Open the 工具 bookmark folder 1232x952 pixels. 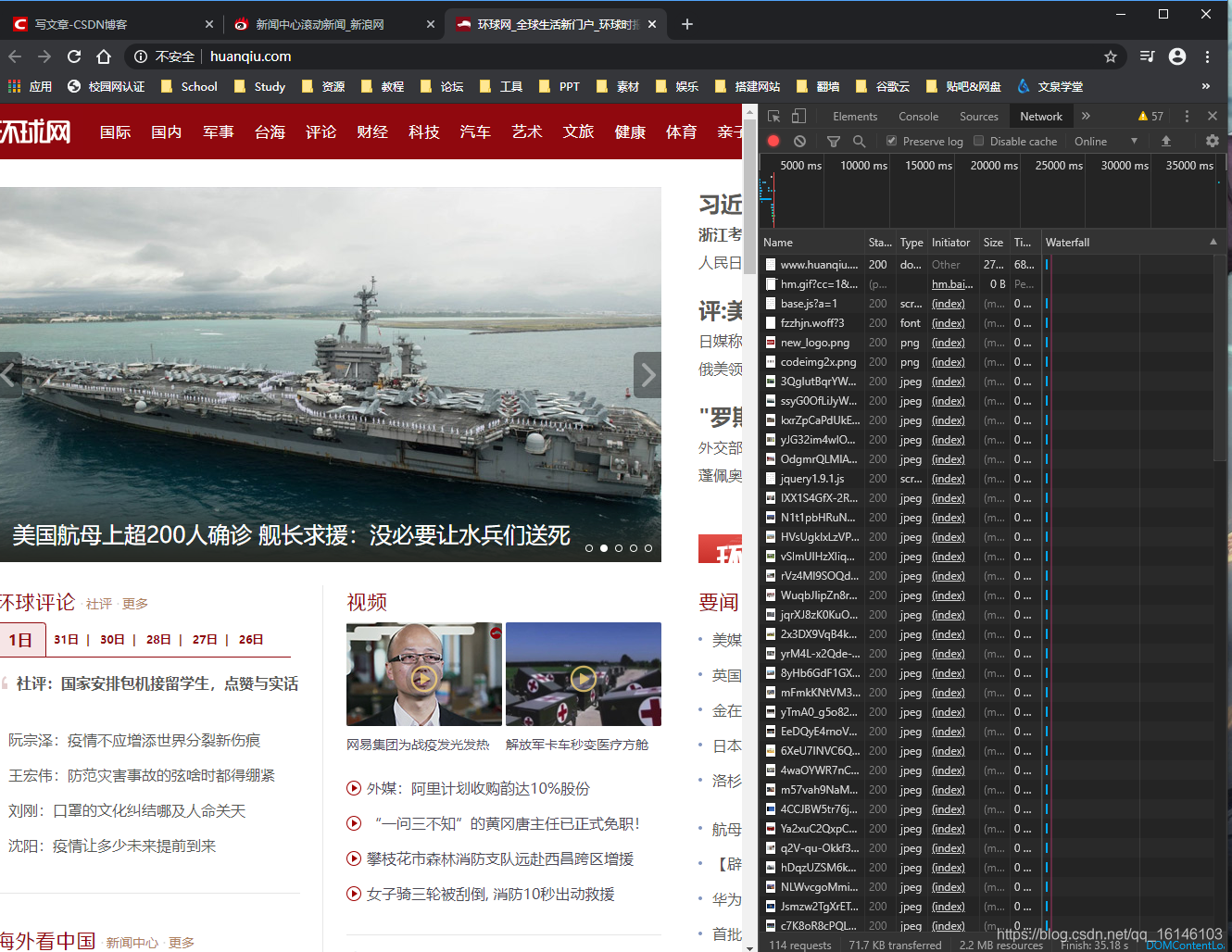click(501, 86)
